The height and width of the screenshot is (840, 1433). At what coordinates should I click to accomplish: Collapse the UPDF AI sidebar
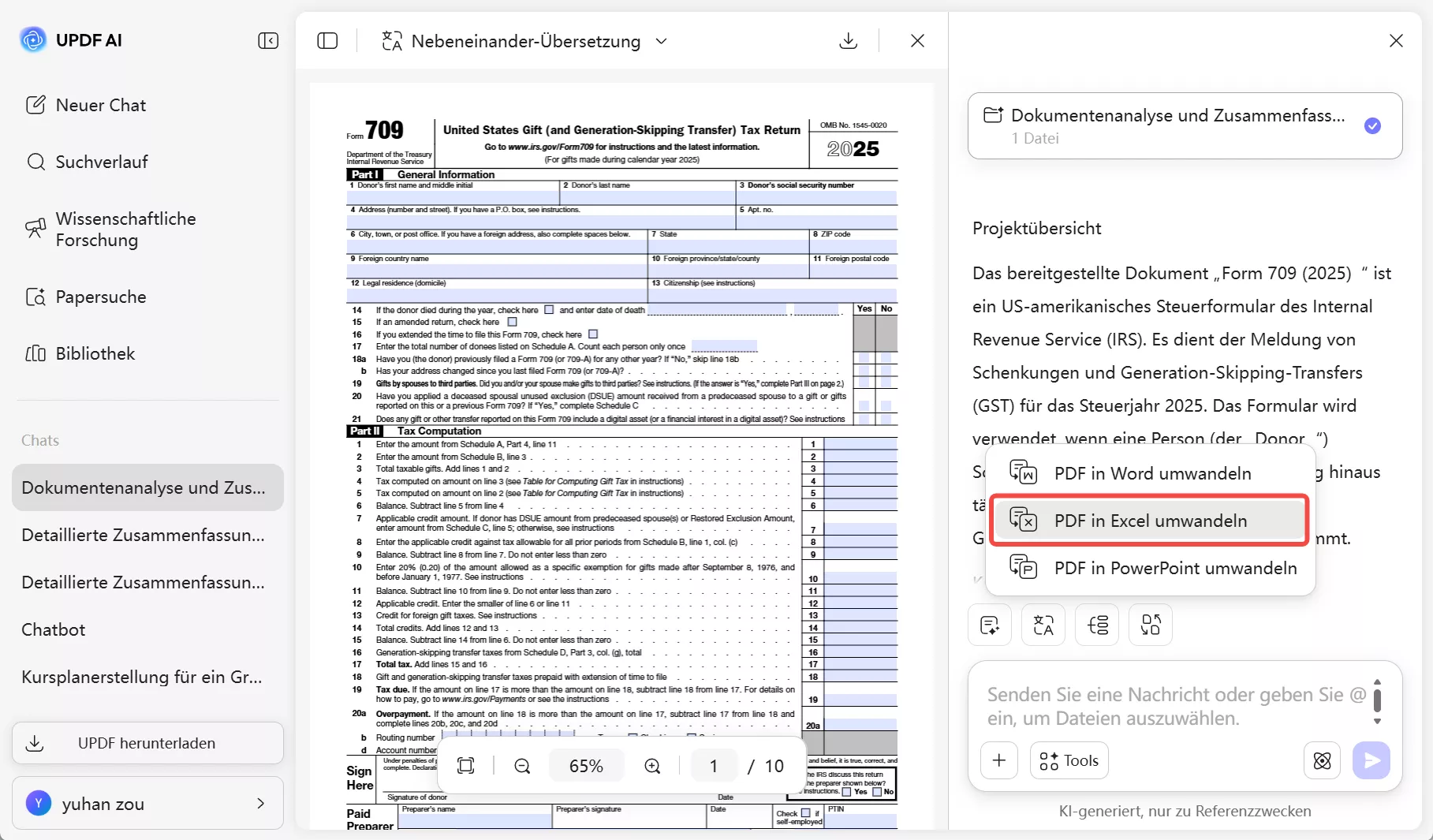[x=268, y=40]
